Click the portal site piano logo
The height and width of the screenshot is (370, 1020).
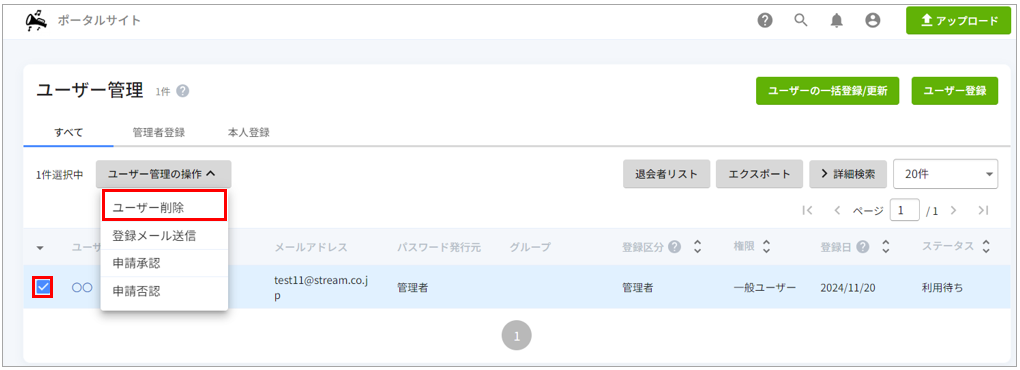36,21
